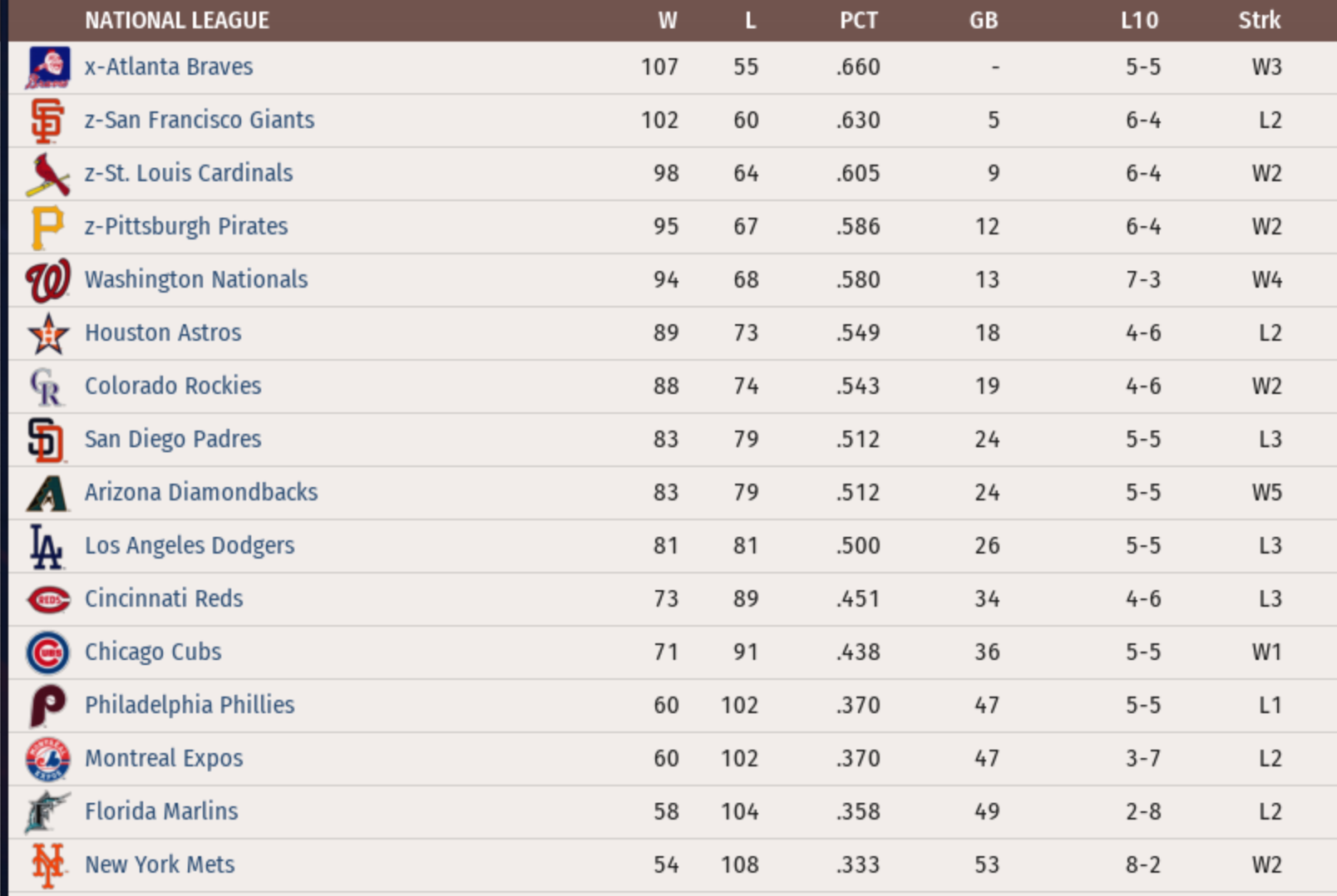Sort table by PCT column header
This screenshot has height=896, width=1337.
(x=858, y=21)
